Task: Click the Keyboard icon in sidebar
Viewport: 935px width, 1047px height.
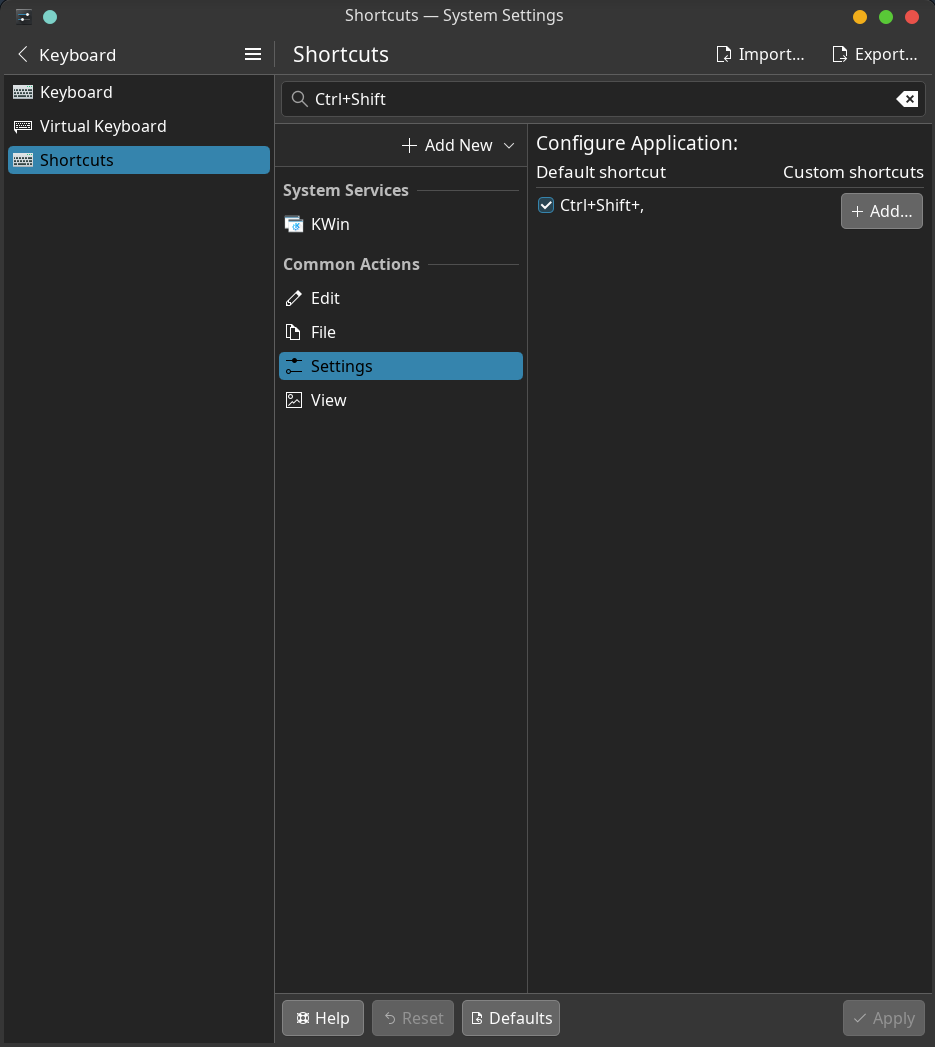Action: click(x=23, y=92)
